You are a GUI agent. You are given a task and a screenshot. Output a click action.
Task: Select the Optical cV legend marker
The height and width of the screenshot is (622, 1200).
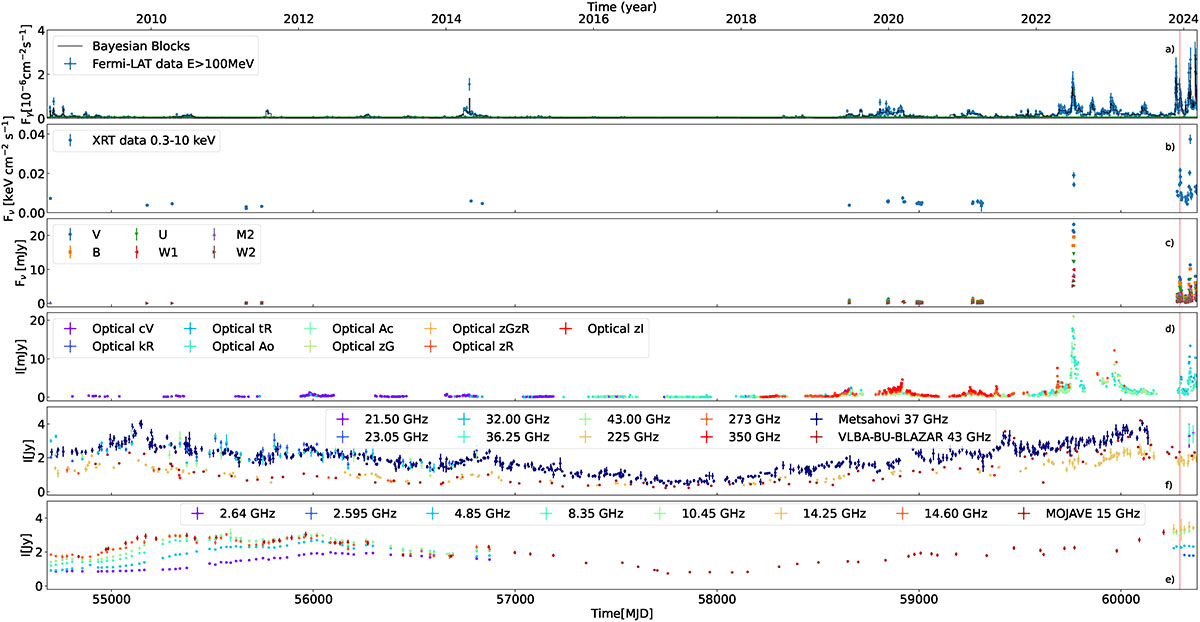click(x=71, y=329)
